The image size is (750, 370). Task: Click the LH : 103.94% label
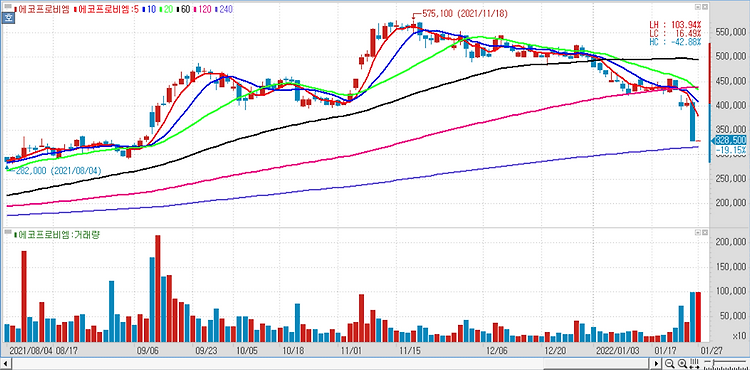point(675,24)
